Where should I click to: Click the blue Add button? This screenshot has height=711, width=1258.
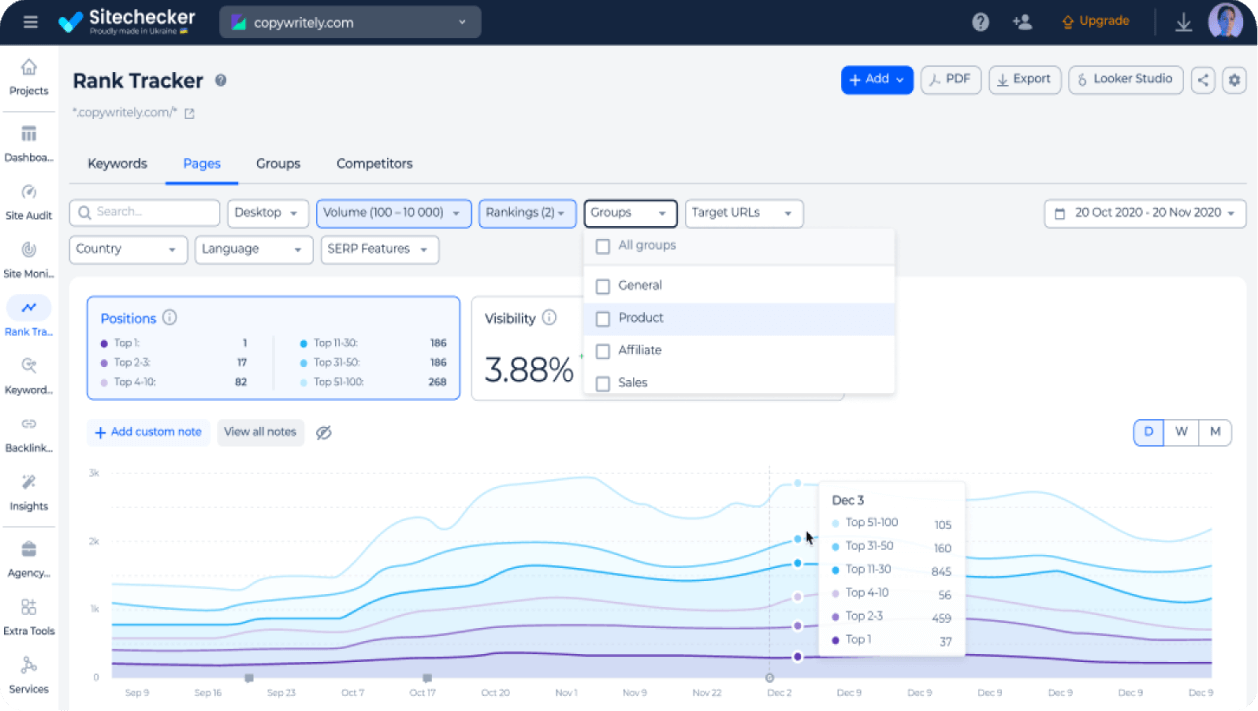click(x=877, y=80)
